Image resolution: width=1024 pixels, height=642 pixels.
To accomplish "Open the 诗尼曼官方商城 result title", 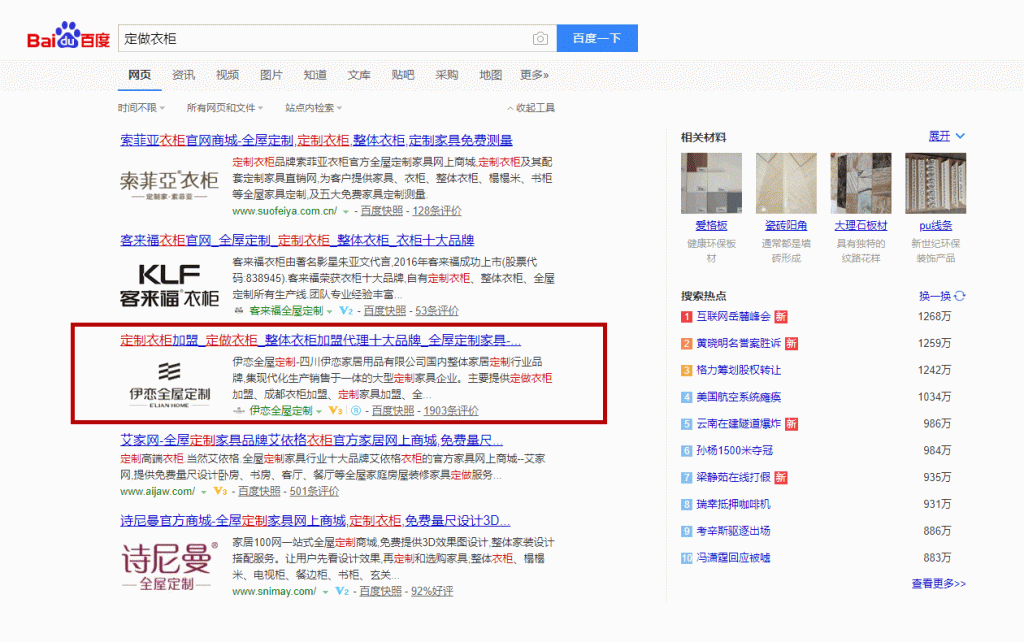I will tap(315, 521).
